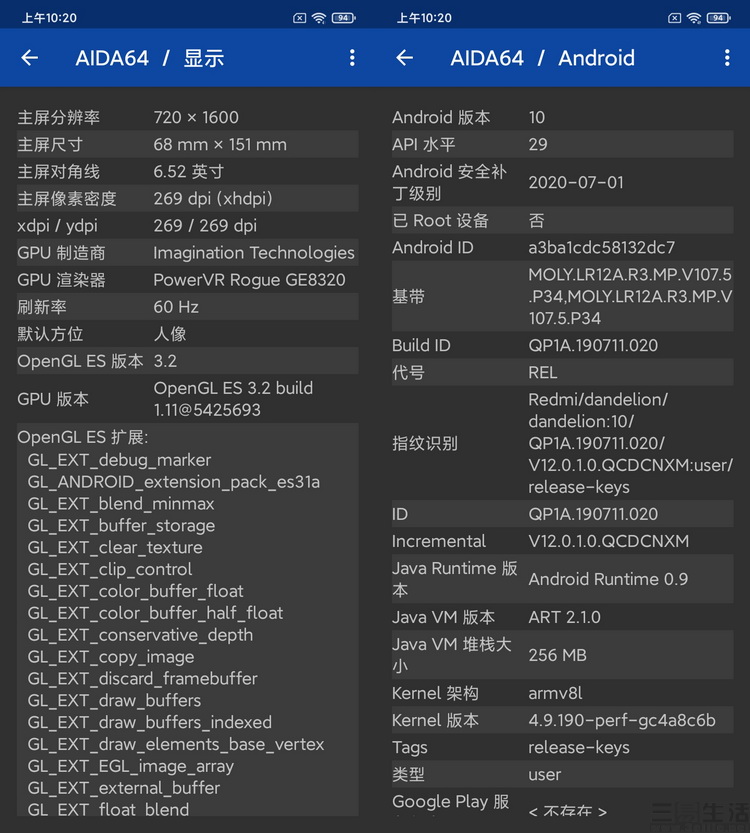Tap the AIDA64 / Android title
750x833 pixels.
[542, 57]
